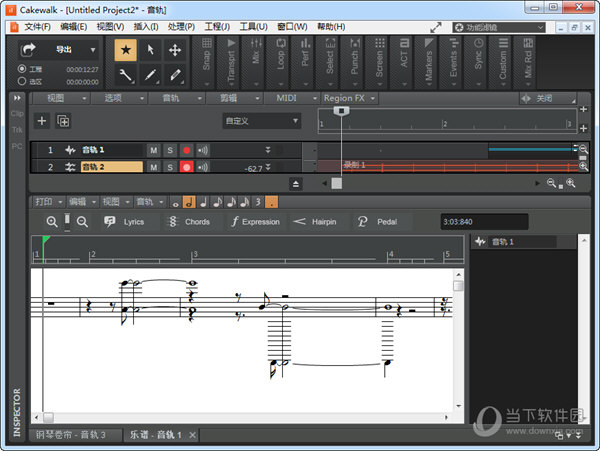This screenshot has height=451, width=600.
Task: Mute track 2 with M button
Action: (x=153, y=167)
